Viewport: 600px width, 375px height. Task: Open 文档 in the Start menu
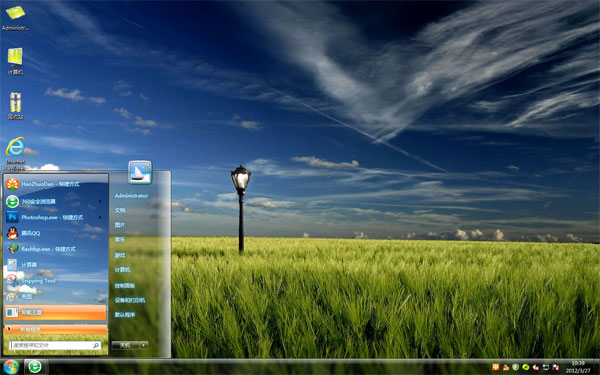pyautogui.click(x=120, y=210)
